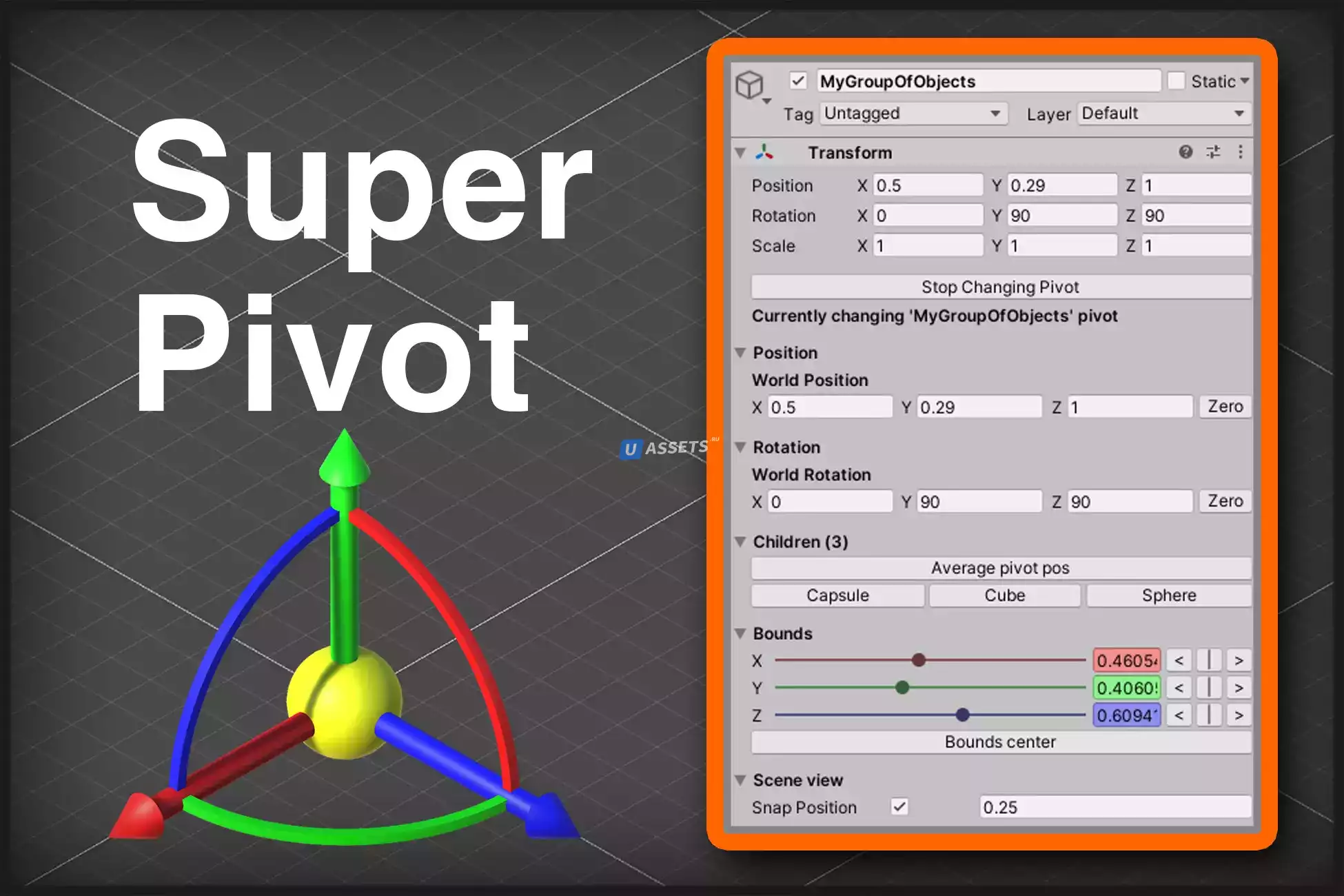
Task: Disable the Snap Position checkbox
Action: click(899, 807)
